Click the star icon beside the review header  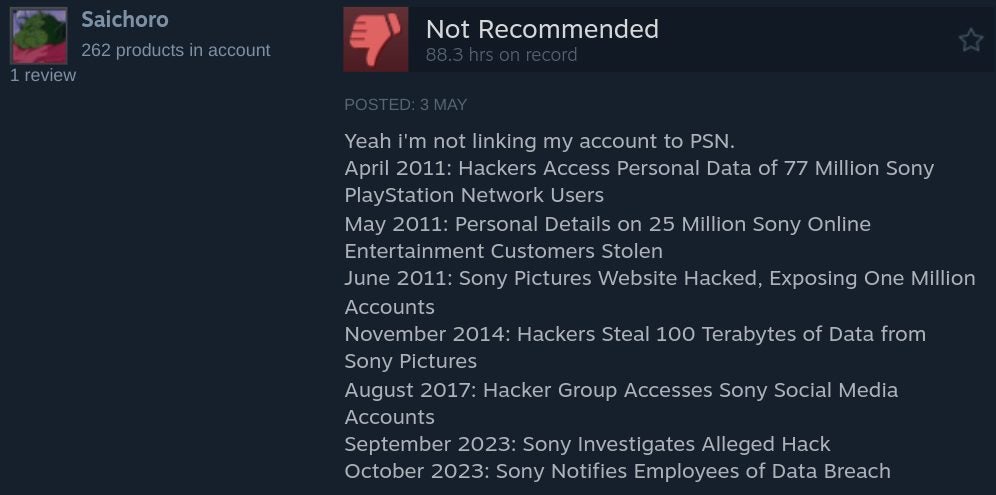tap(971, 40)
